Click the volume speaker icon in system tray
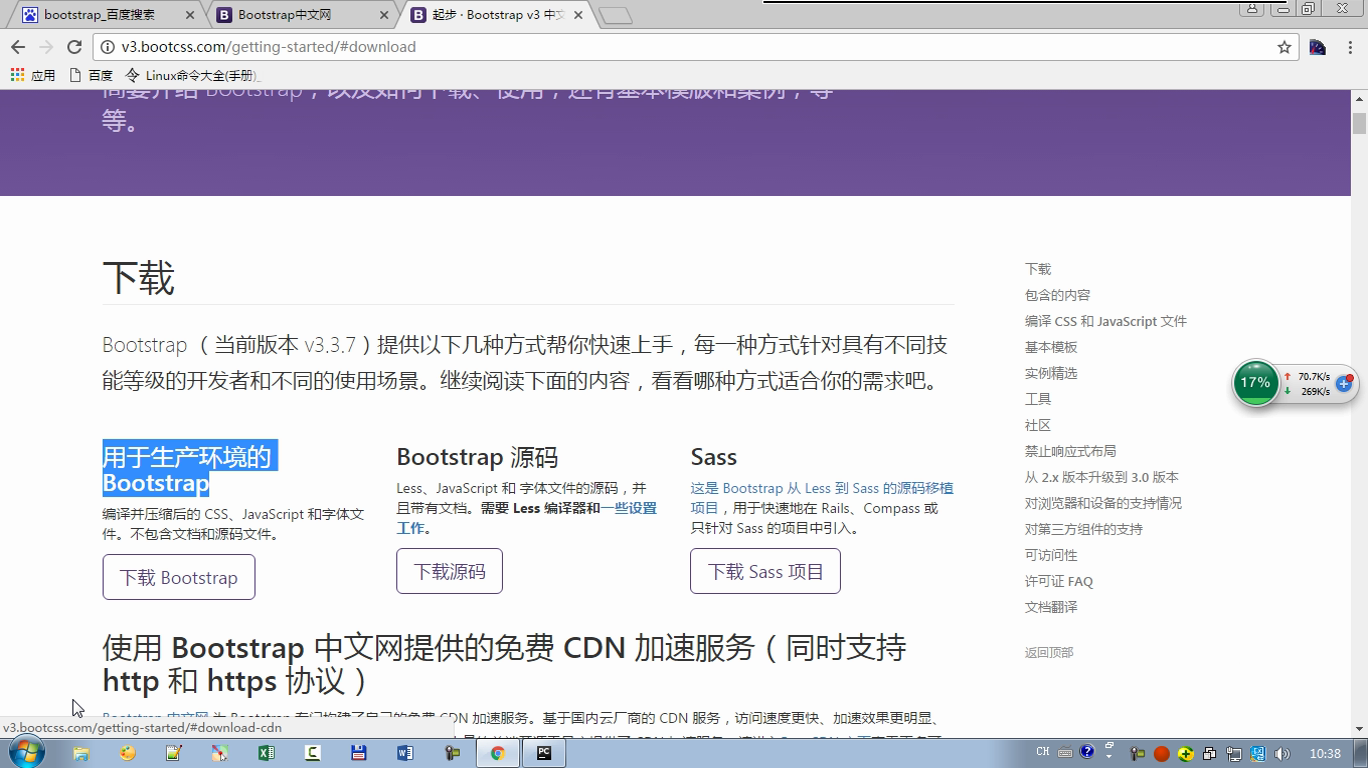 tap(1283, 753)
